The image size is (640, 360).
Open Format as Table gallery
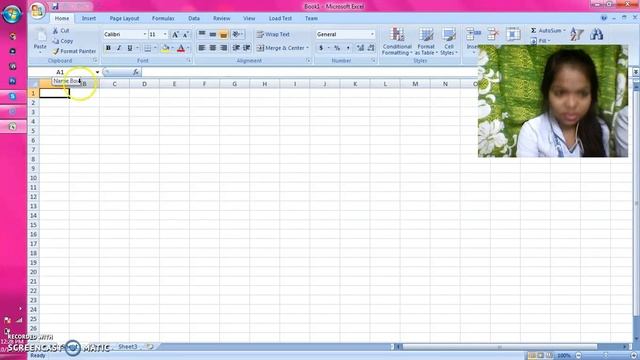[426, 41]
